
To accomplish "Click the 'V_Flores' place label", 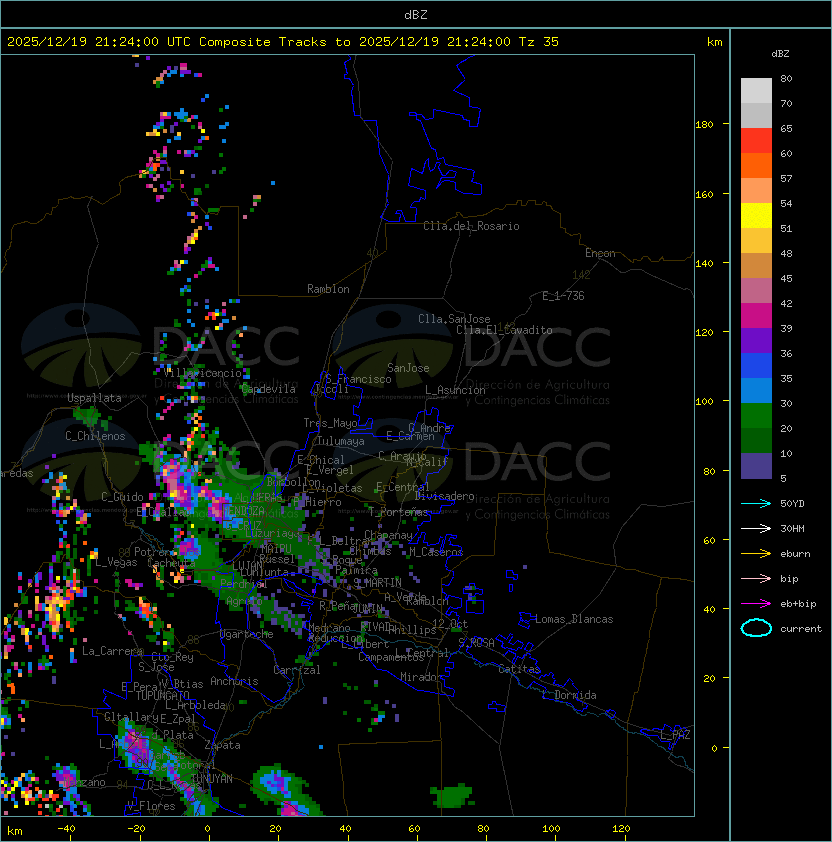I will (x=151, y=807).
